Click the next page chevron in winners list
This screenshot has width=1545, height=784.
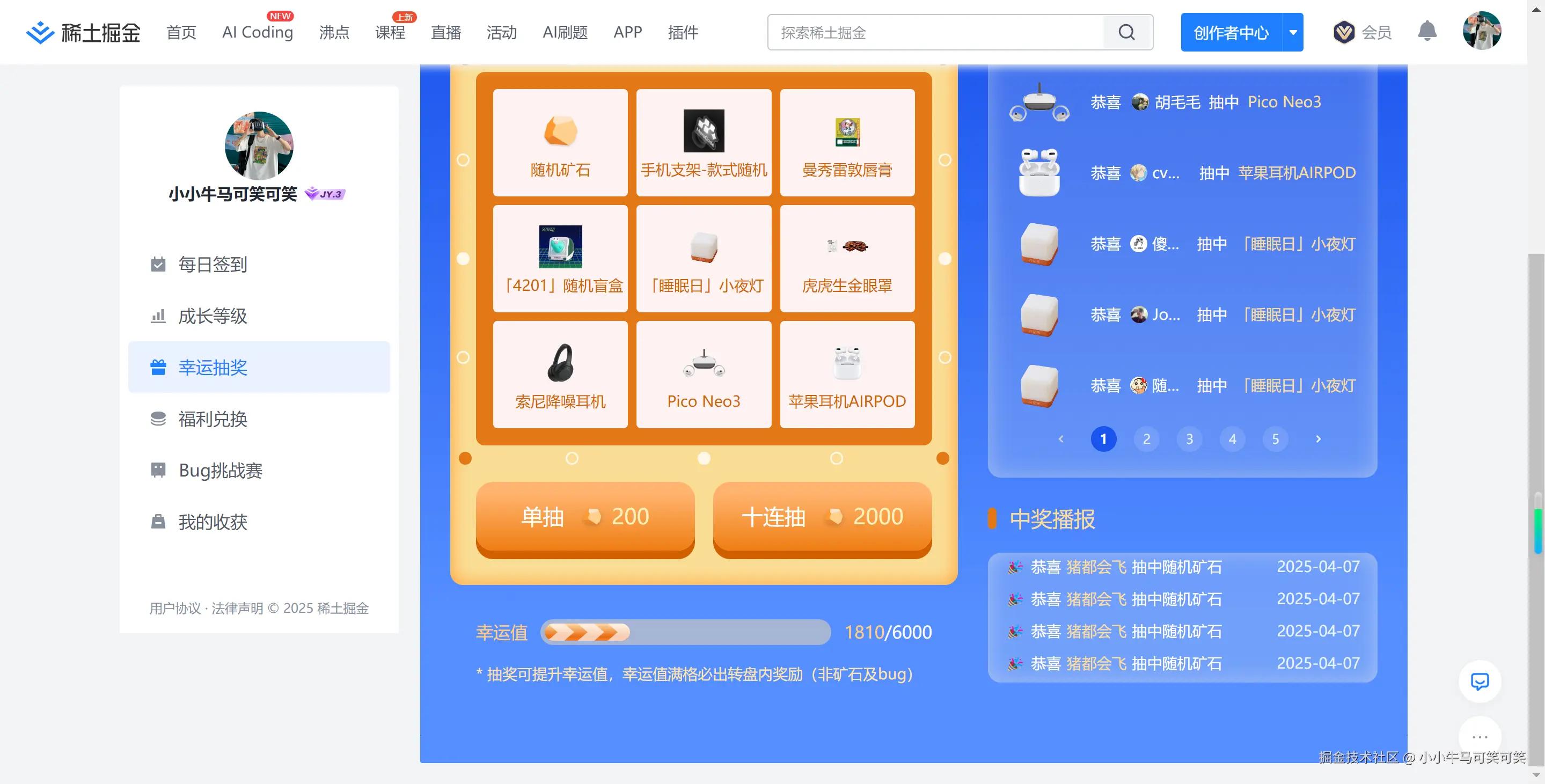click(x=1319, y=438)
